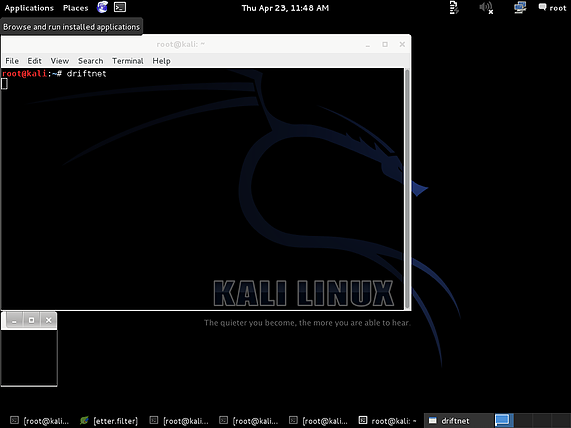Close the small driftnet window

point(48,320)
